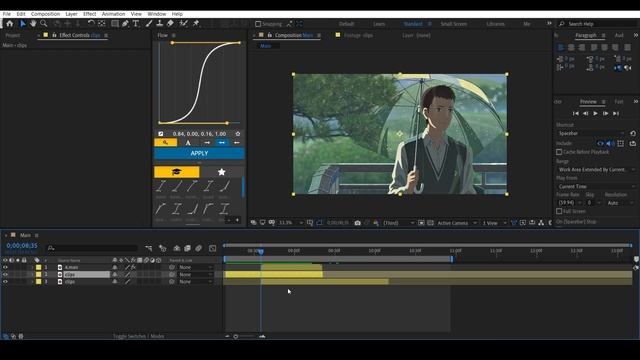Open the viewer magnification 33.3% dropdown

[291, 223]
